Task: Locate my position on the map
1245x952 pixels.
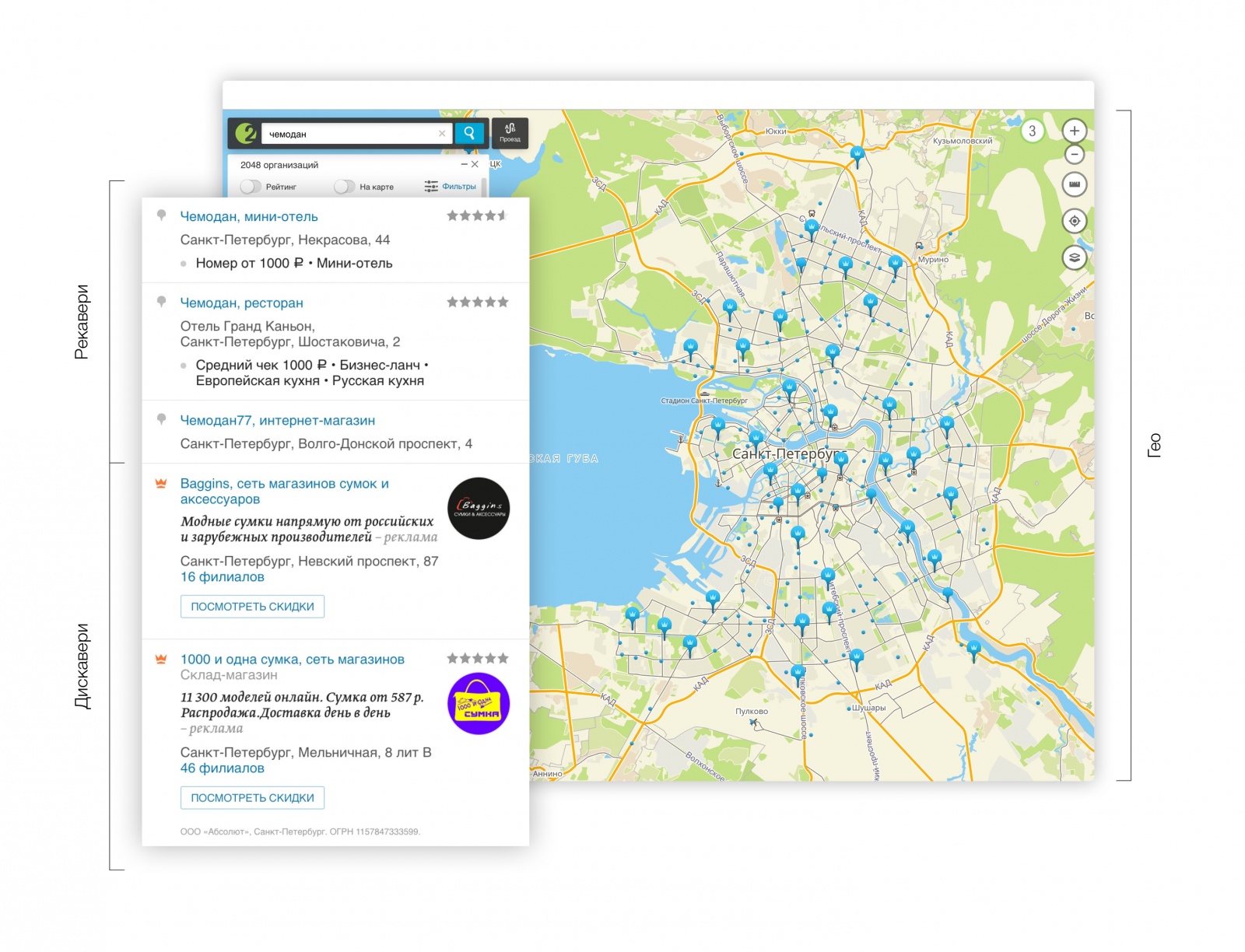Action: 1075,221
